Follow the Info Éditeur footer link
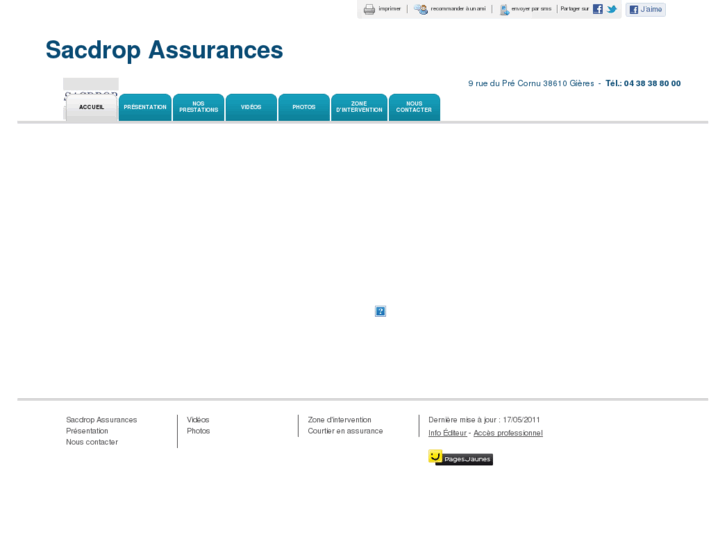 (x=447, y=433)
